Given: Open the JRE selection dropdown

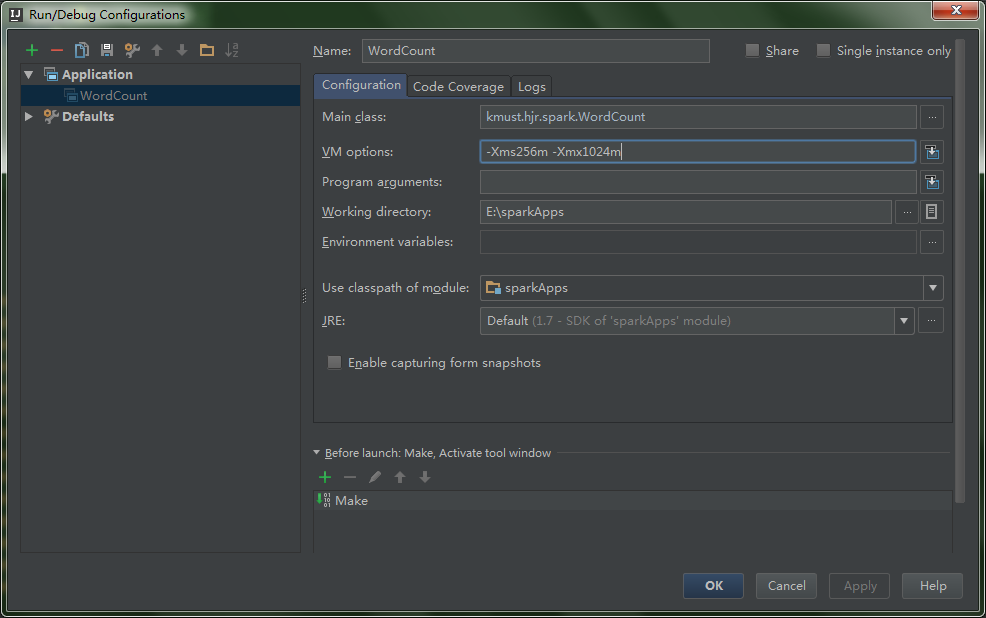Looking at the screenshot, I should pos(903,320).
